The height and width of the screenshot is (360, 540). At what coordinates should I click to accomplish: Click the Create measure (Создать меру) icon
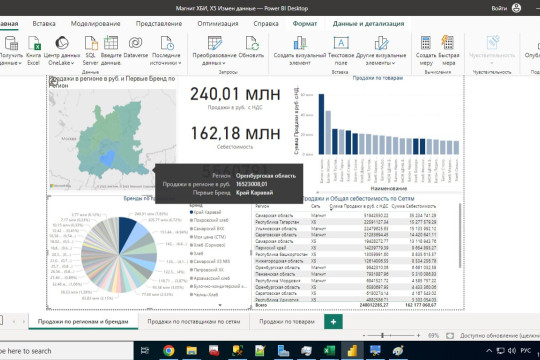tap(426, 50)
